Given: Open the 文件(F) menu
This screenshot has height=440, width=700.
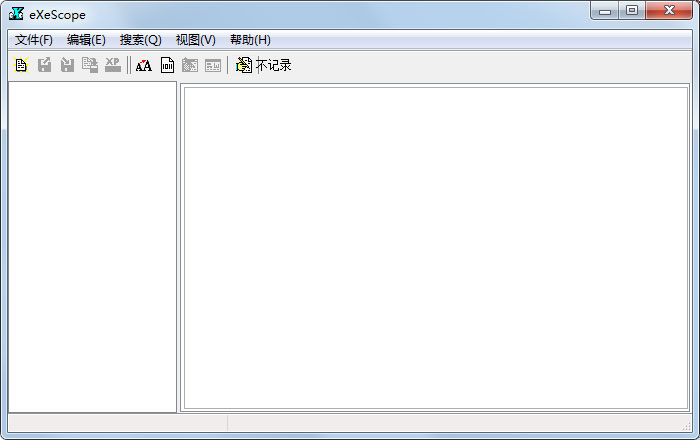Looking at the screenshot, I should [34, 40].
